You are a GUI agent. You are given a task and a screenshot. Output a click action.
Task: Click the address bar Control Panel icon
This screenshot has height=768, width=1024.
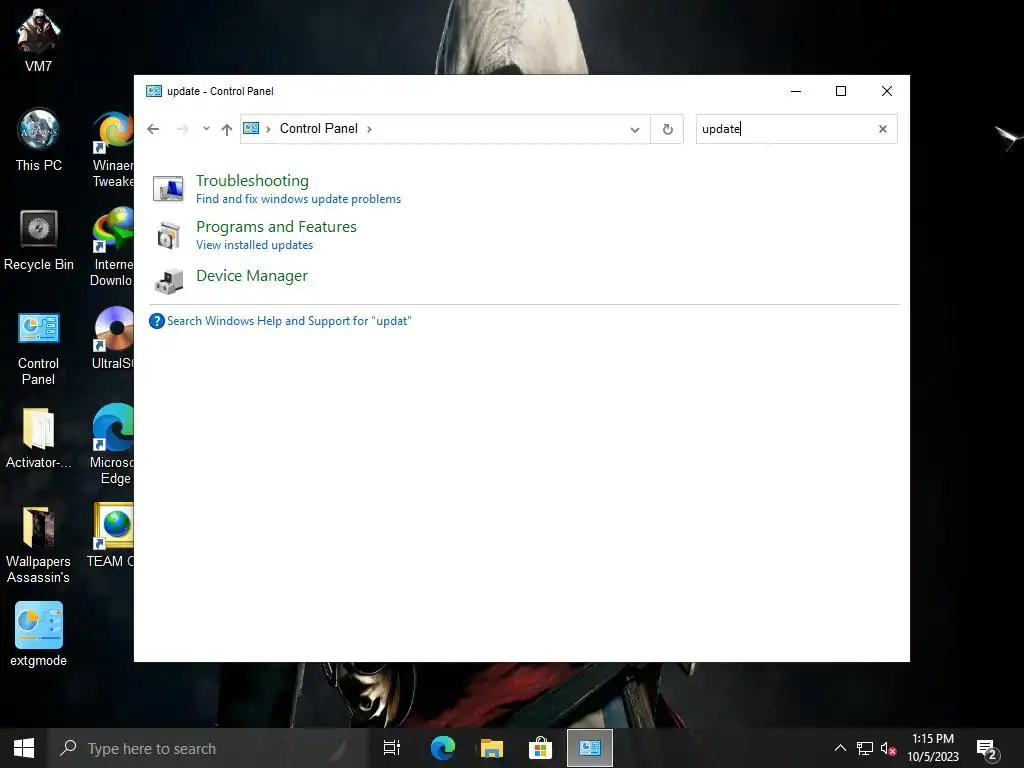click(x=251, y=129)
